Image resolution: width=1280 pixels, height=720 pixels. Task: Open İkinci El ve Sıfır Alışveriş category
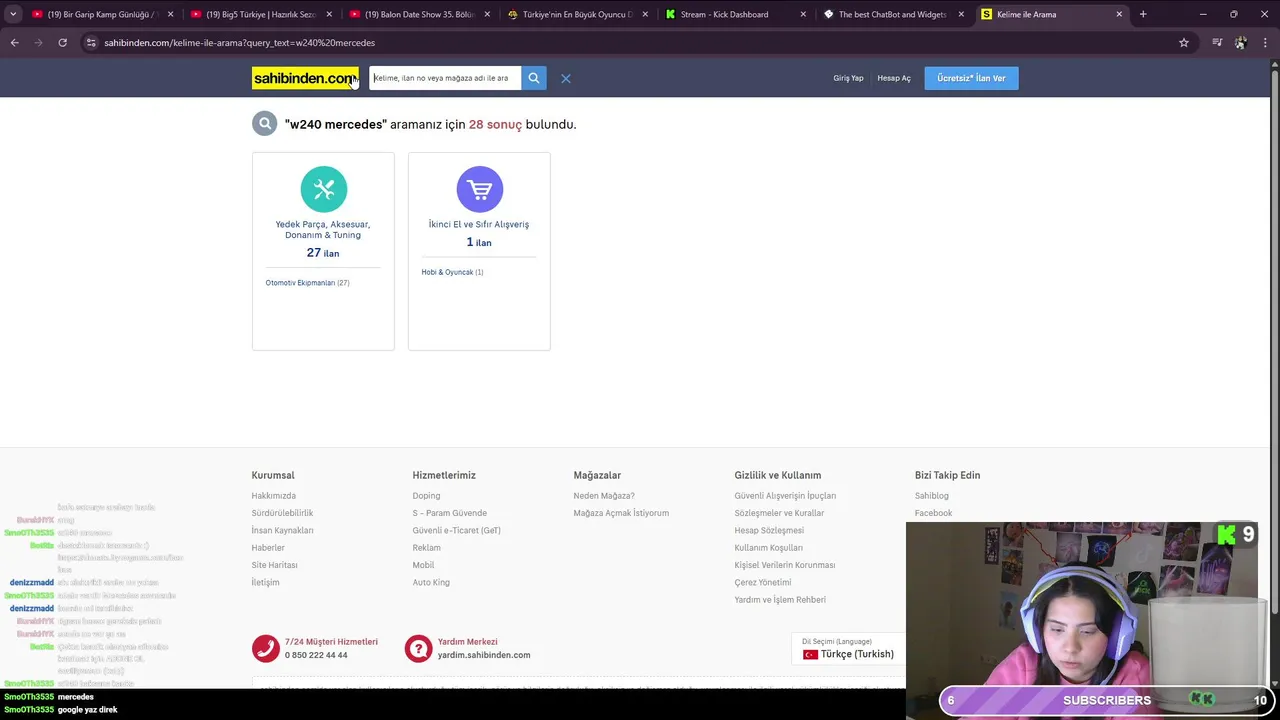(479, 224)
